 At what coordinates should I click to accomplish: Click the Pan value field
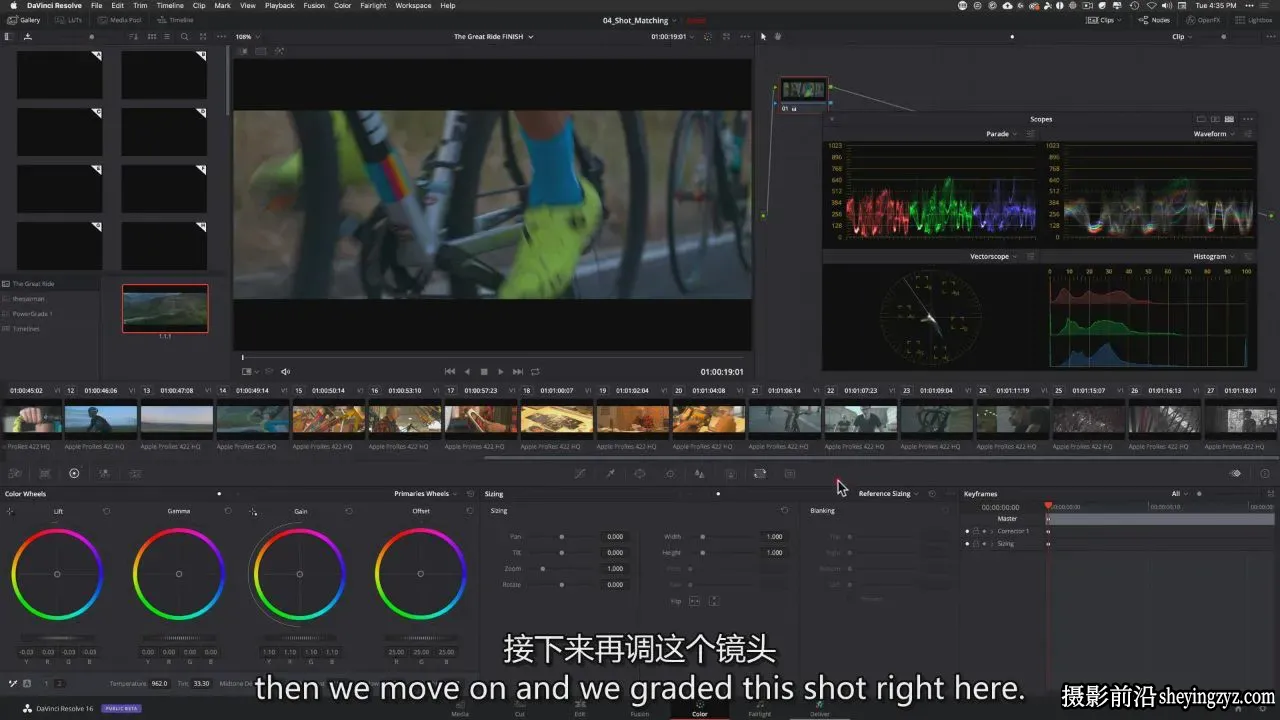pyautogui.click(x=615, y=537)
